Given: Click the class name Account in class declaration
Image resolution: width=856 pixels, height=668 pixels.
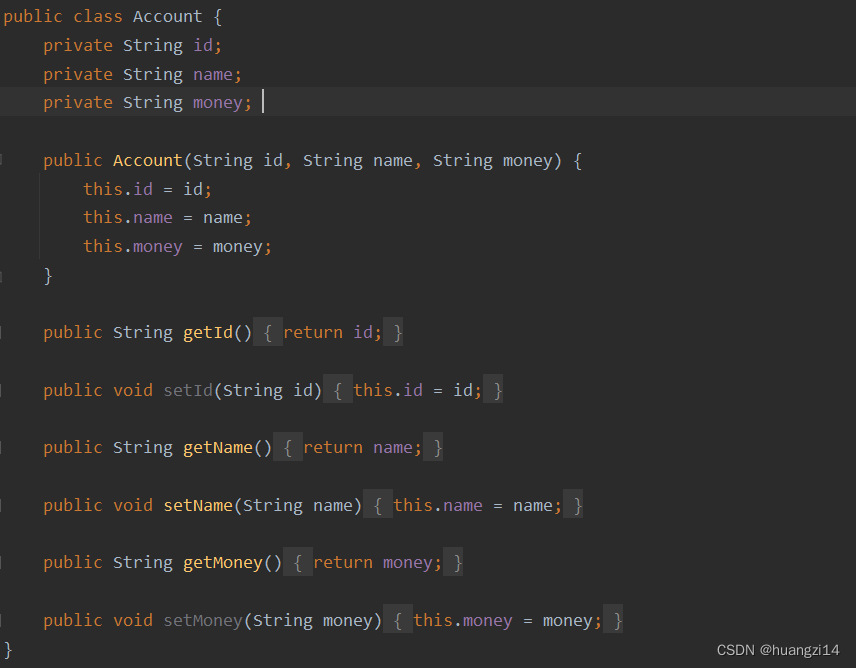Looking at the screenshot, I should (x=168, y=16).
